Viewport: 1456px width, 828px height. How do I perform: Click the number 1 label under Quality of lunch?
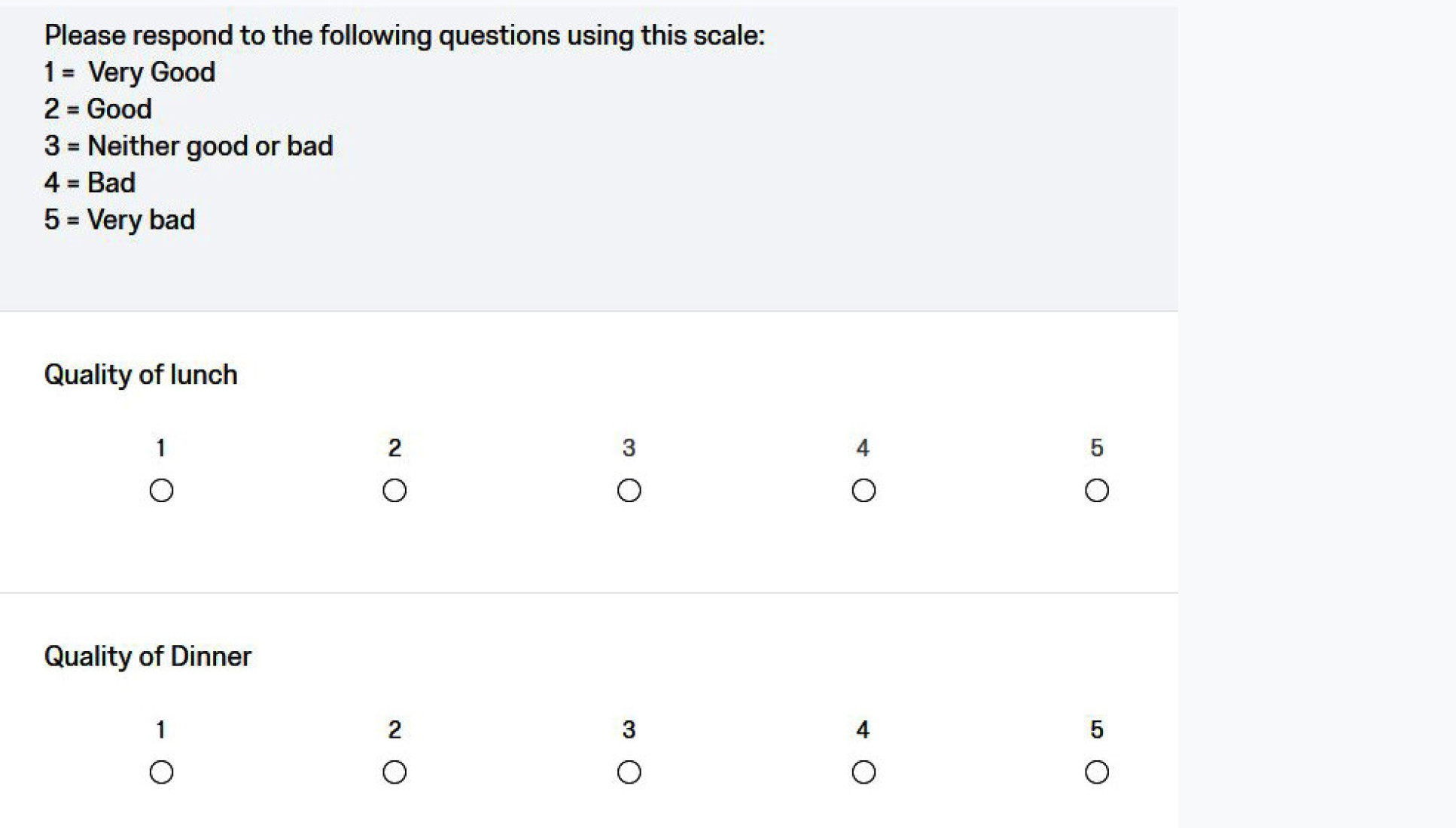point(160,448)
